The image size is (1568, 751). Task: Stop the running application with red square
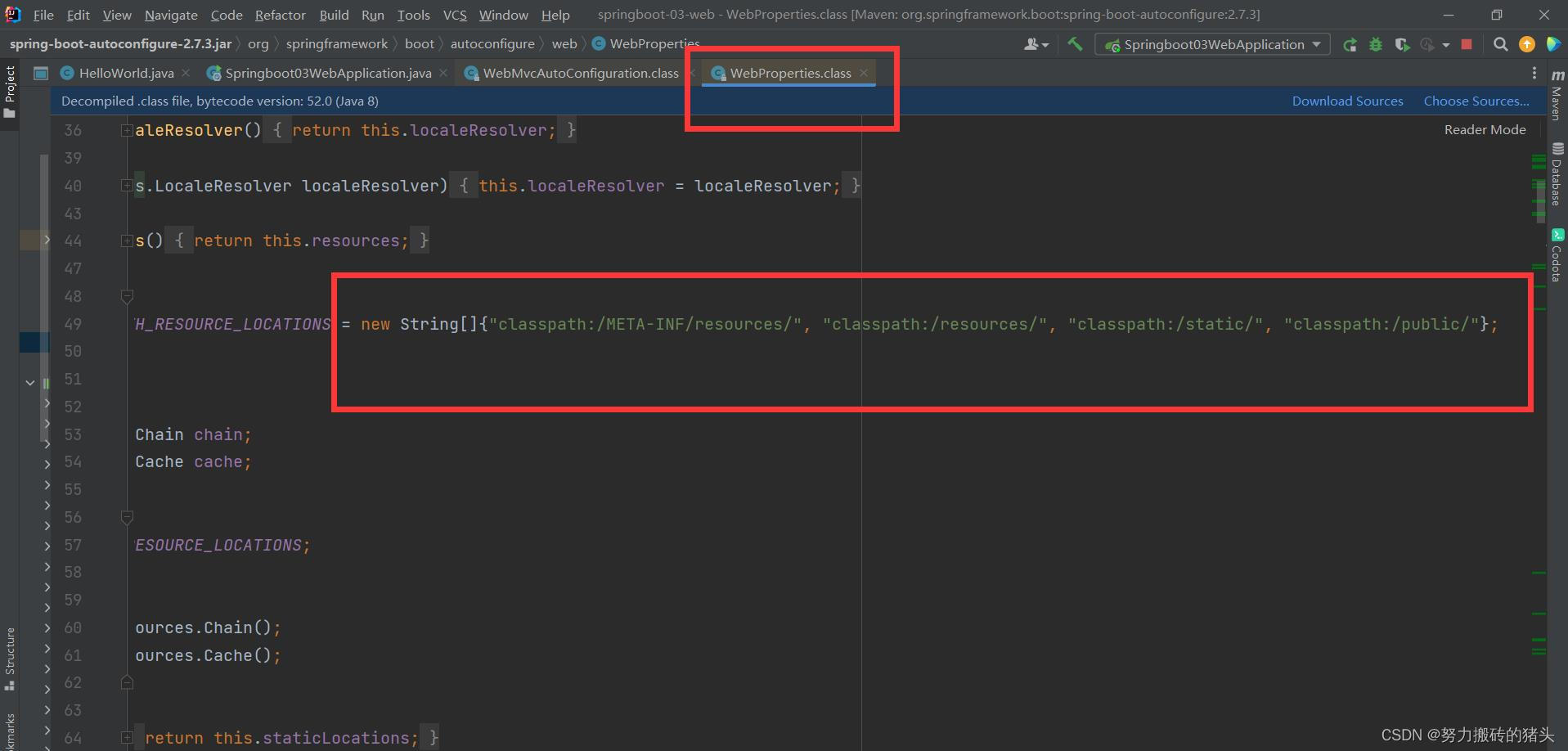click(x=1467, y=44)
